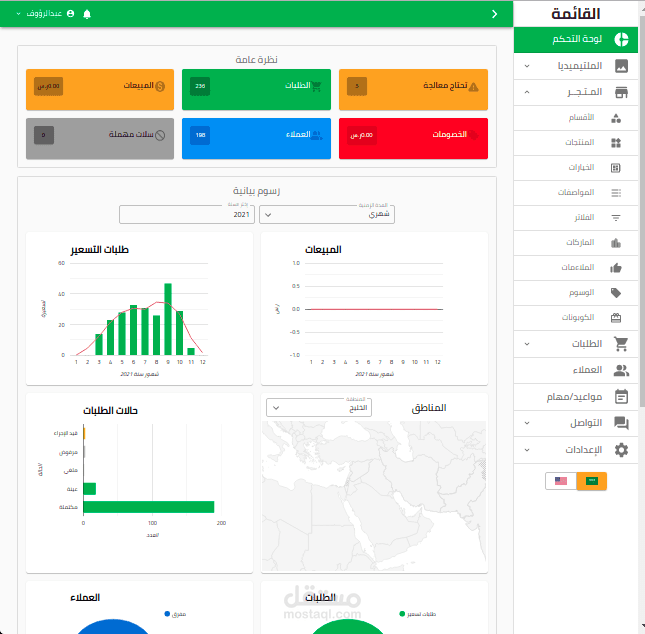The image size is (645, 634).
Task: Open the تحتاج معالجة orange card
Action: (x=413, y=89)
